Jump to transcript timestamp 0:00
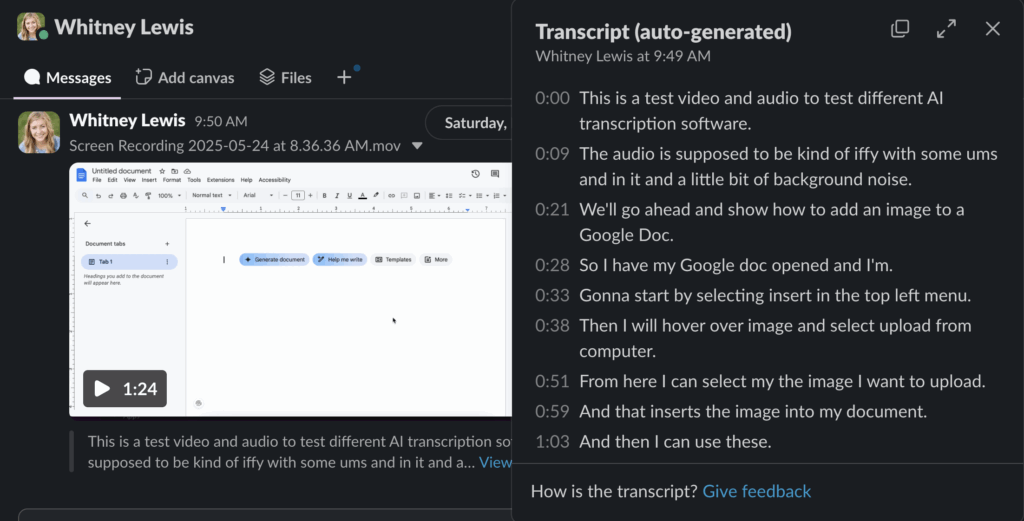Viewport: 1024px width, 521px height. point(552,98)
